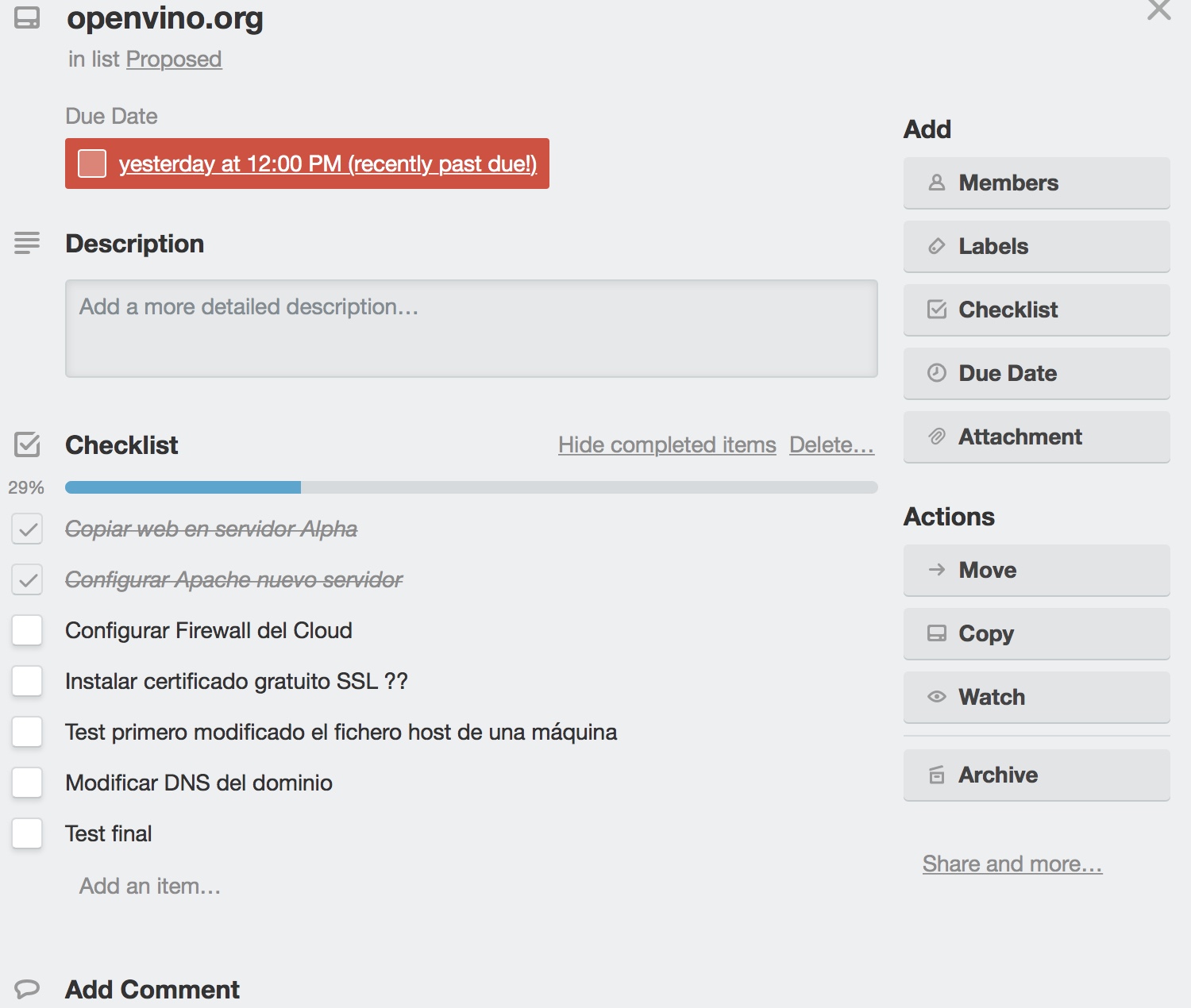Check Test primero modificado el fichero item
The image size is (1191, 1008).
[x=27, y=732]
